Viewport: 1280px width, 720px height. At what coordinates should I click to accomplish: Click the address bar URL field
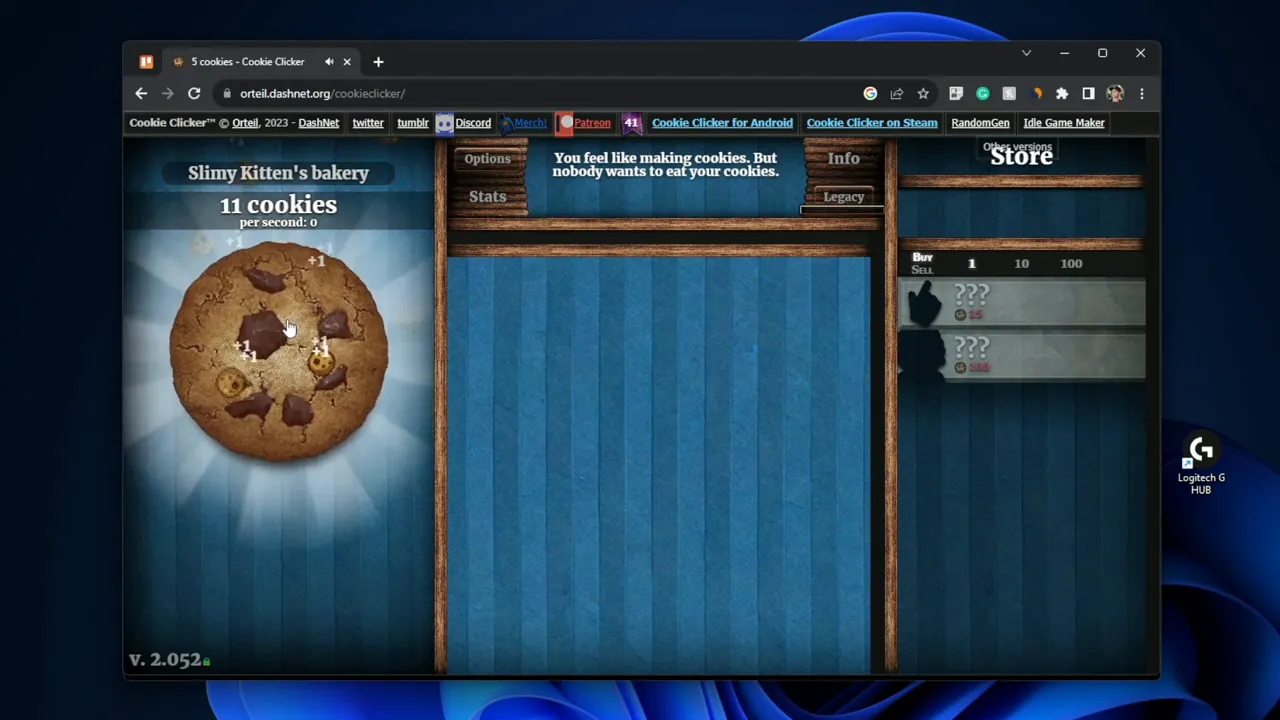pyautogui.click(x=540, y=94)
